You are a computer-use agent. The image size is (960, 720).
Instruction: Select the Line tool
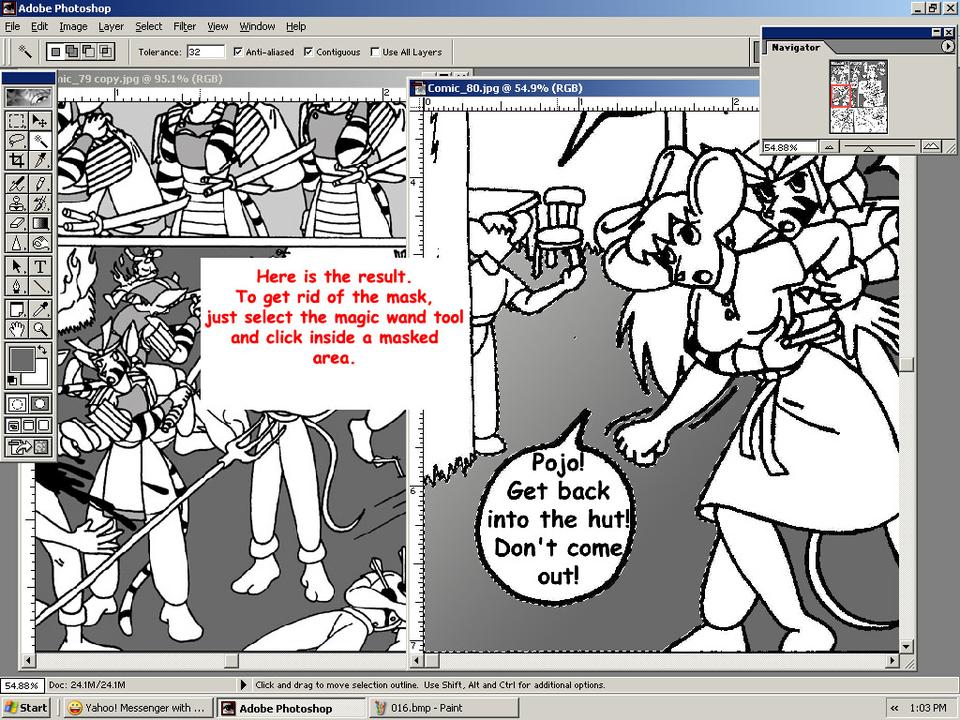(40, 287)
